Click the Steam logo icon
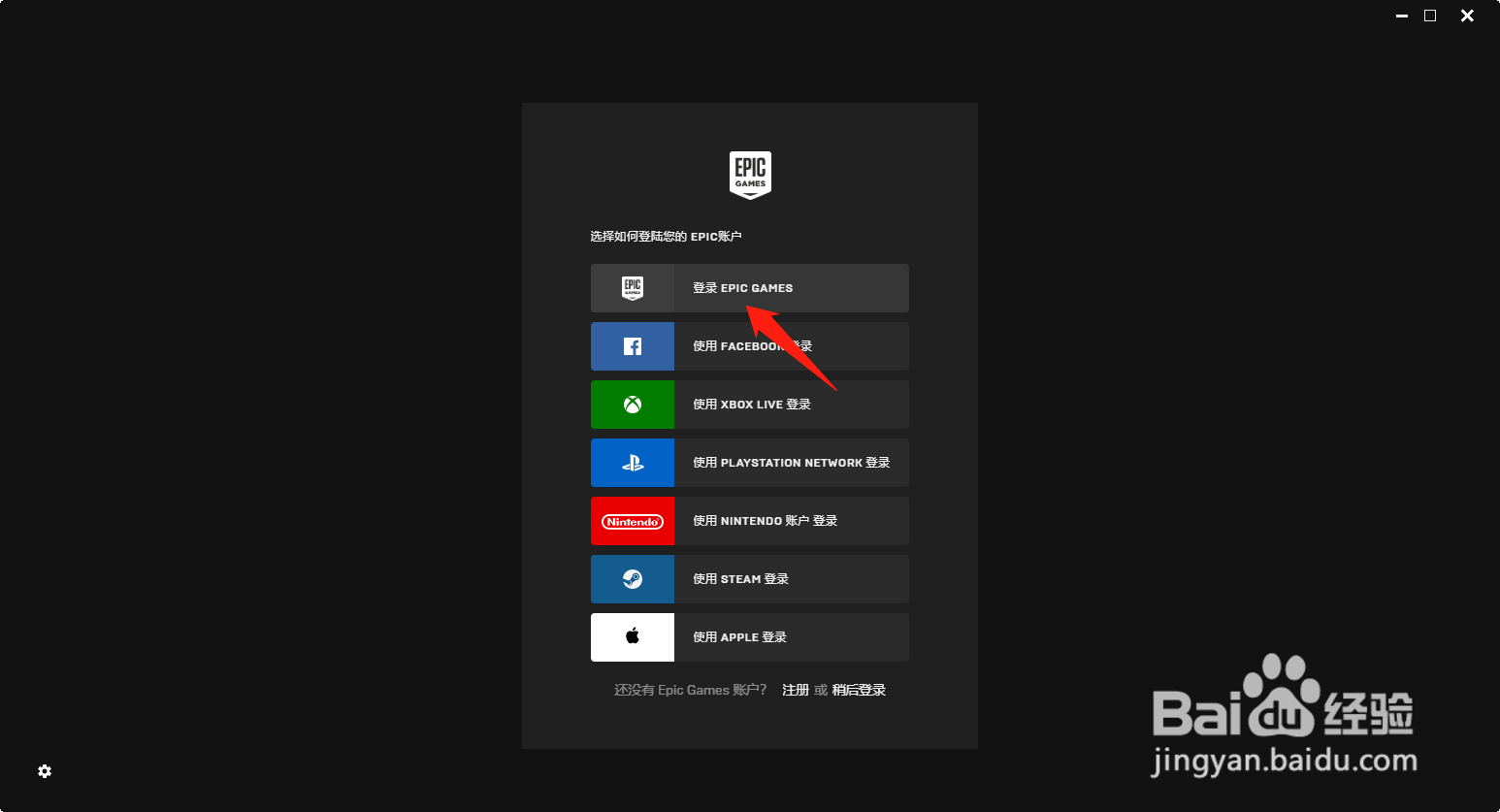 coord(633,579)
